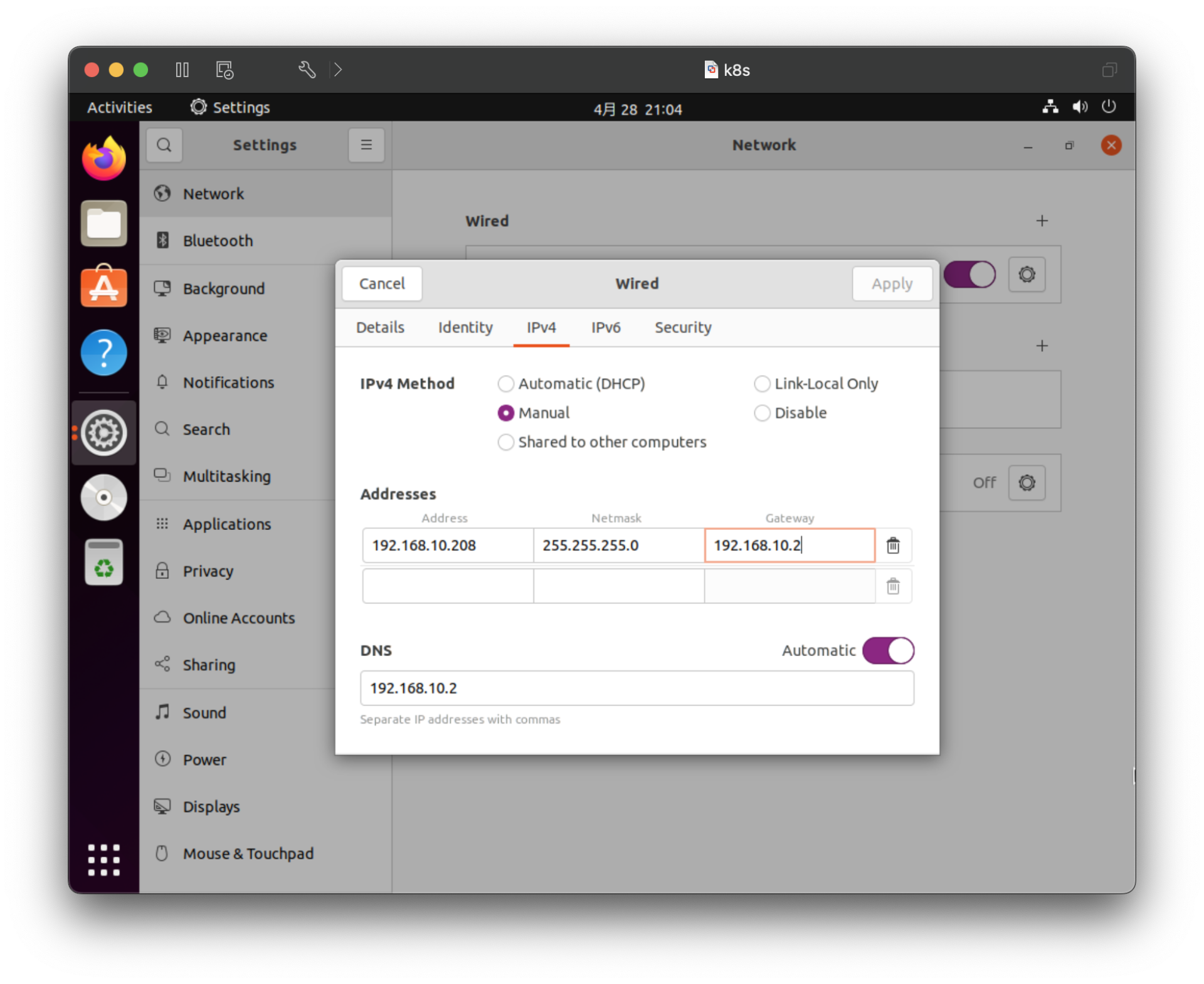Open the Activities menu
Viewport: 1204px width, 984px height.
(x=119, y=107)
